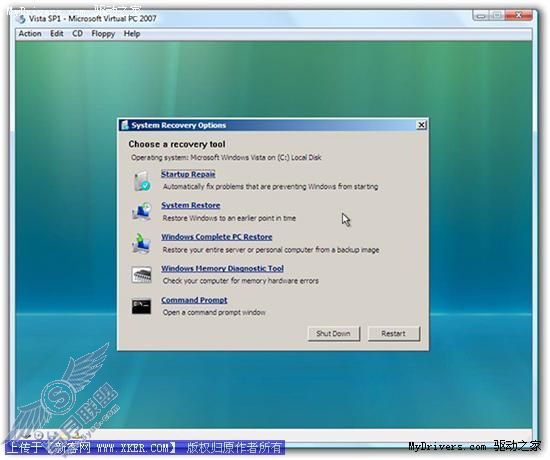Close the System Recovery Options dialog
The image size is (550, 460).
click(421, 125)
